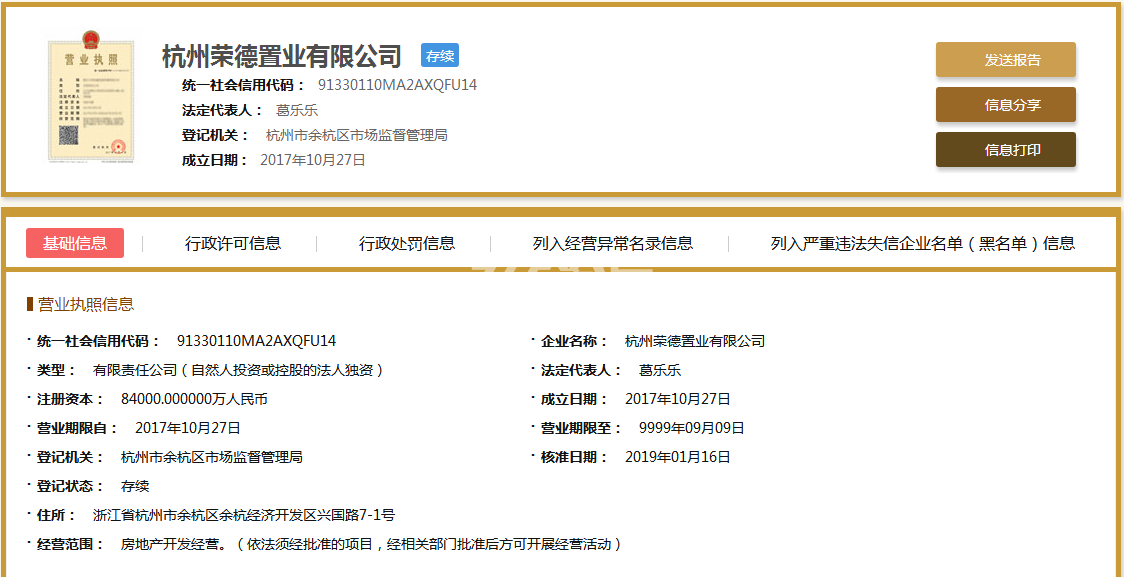Click the 注册资本 field label

point(69,399)
